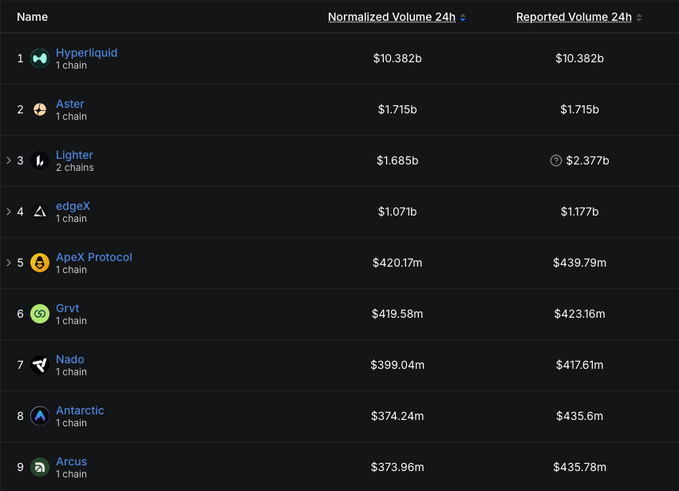This screenshot has width=679, height=491.
Task: Sort by Reported Volume 24h header
Action: pos(574,17)
